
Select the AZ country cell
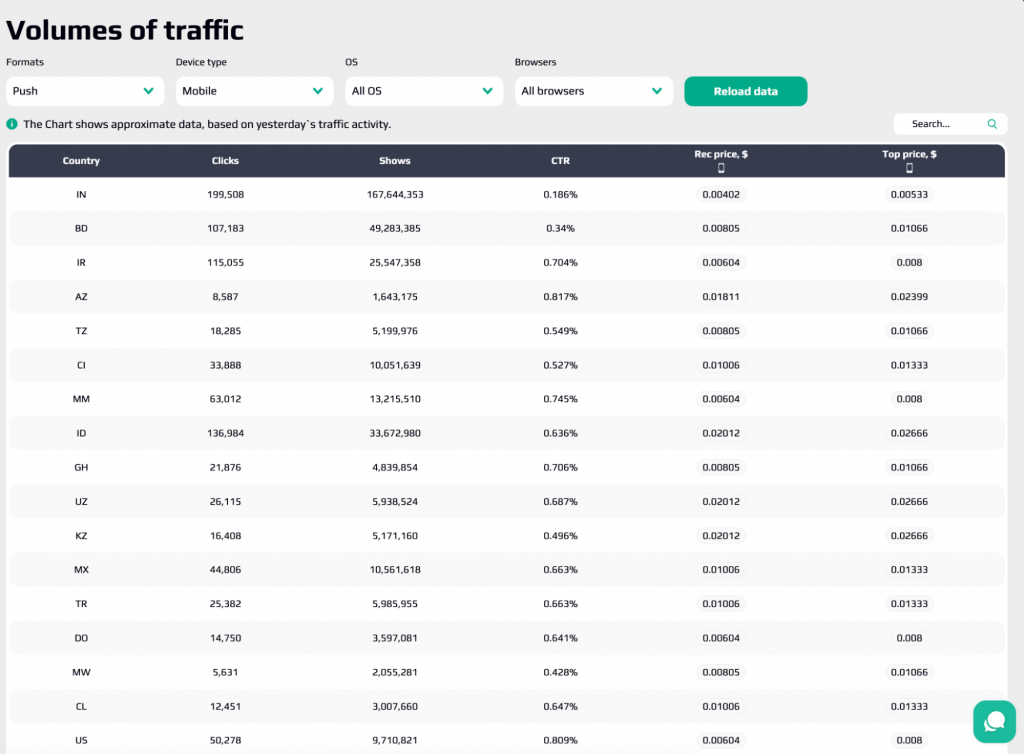81,296
